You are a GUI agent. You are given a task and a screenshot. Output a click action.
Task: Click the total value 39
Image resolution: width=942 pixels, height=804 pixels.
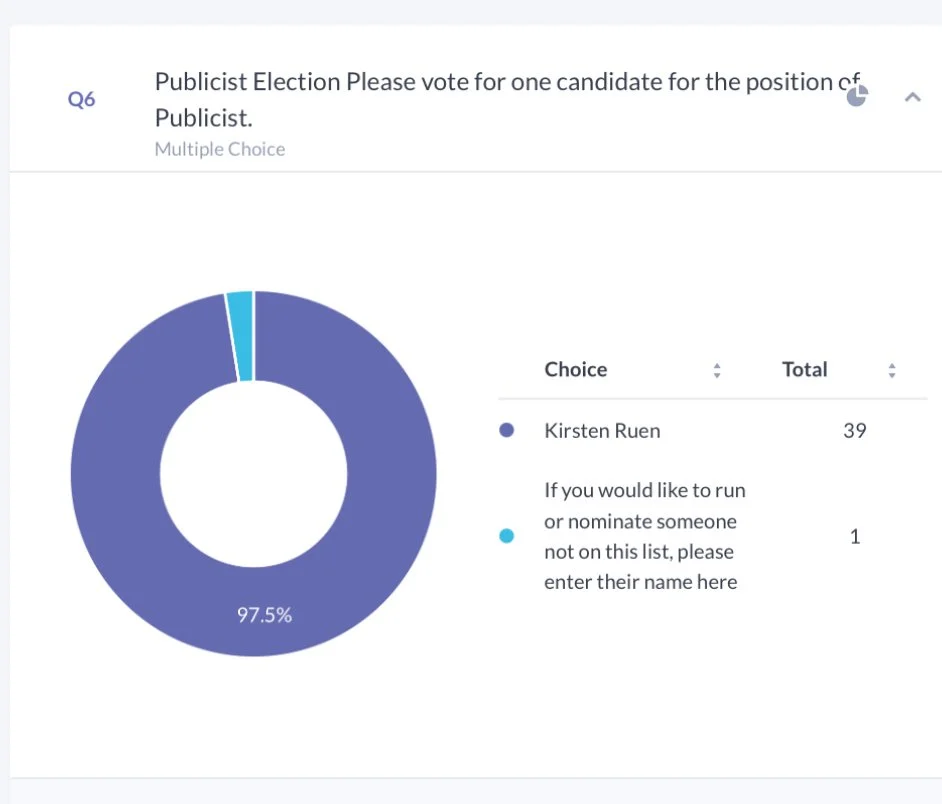[854, 431]
